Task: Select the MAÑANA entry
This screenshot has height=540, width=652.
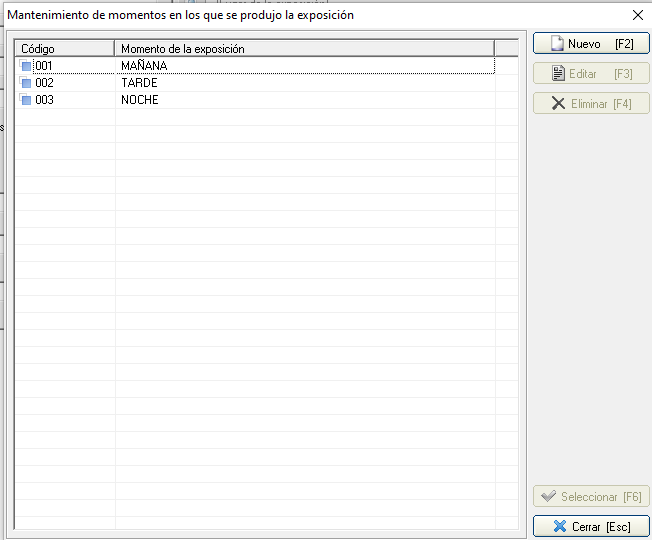Action: click(144, 66)
